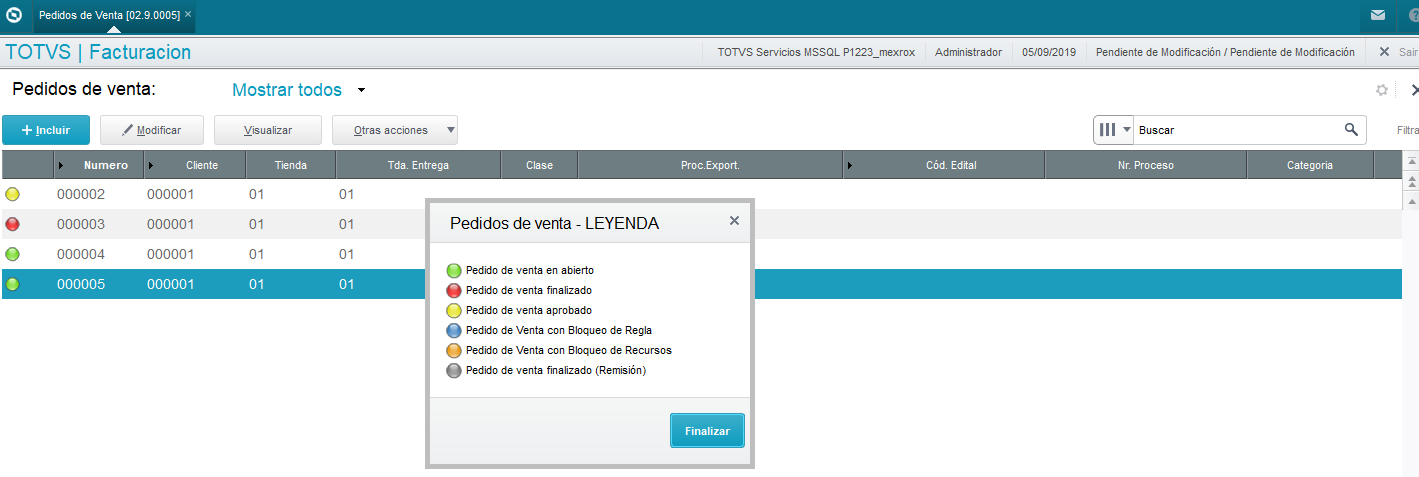Click the arrow before Cód. Edital column

(850, 165)
